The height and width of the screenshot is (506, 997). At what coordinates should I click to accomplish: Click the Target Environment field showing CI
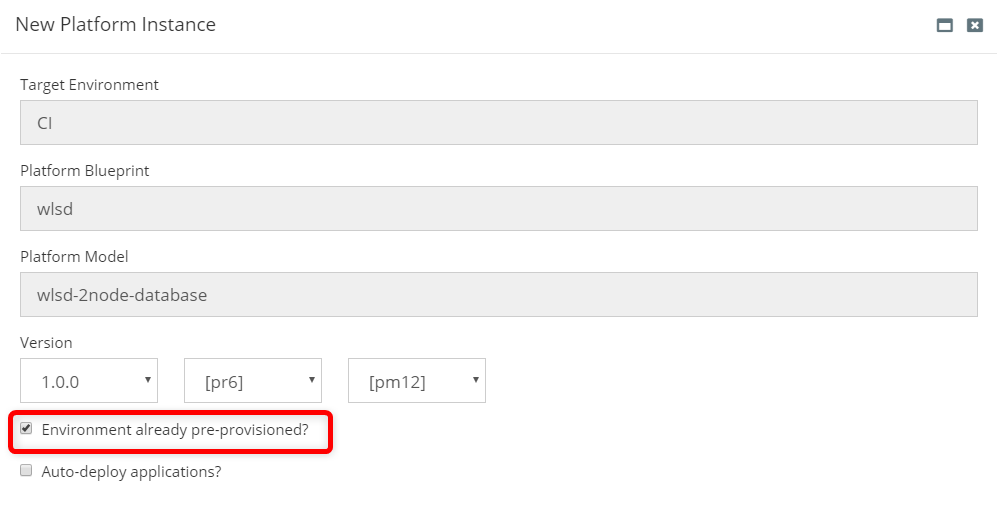click(498, 123)
